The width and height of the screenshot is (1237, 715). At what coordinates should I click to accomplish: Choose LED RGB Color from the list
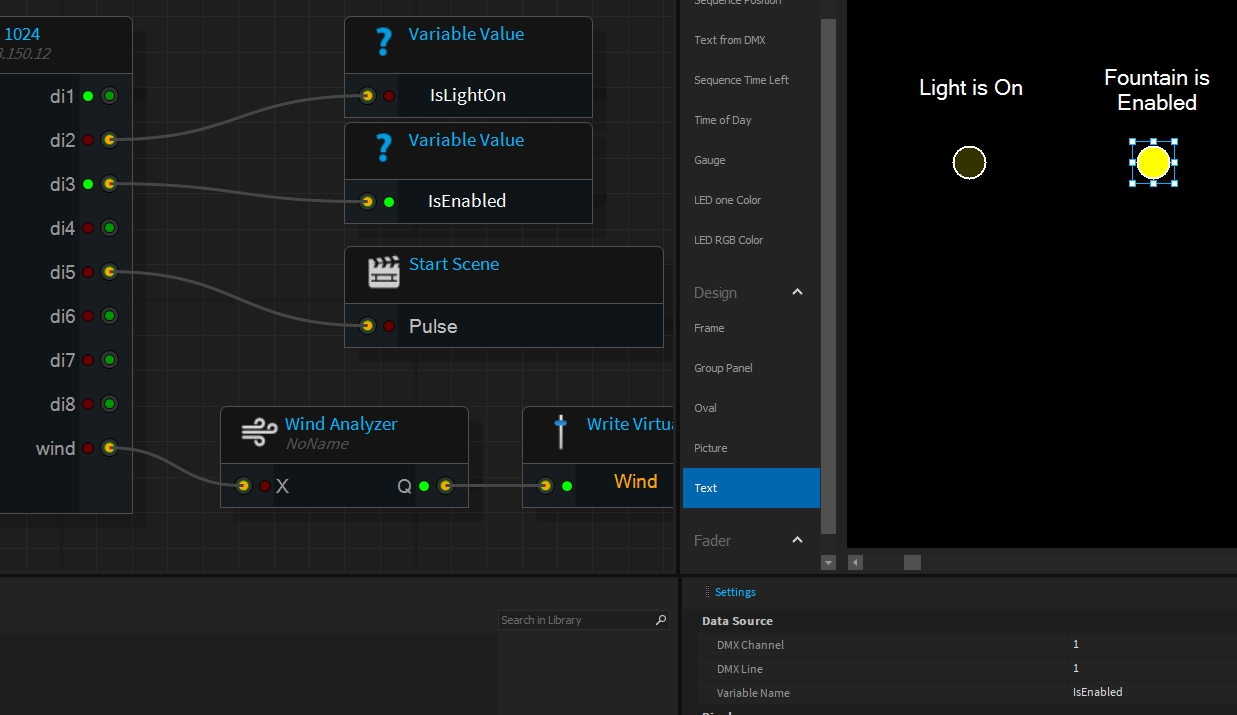pyautogui.click(x=728, y=240)
